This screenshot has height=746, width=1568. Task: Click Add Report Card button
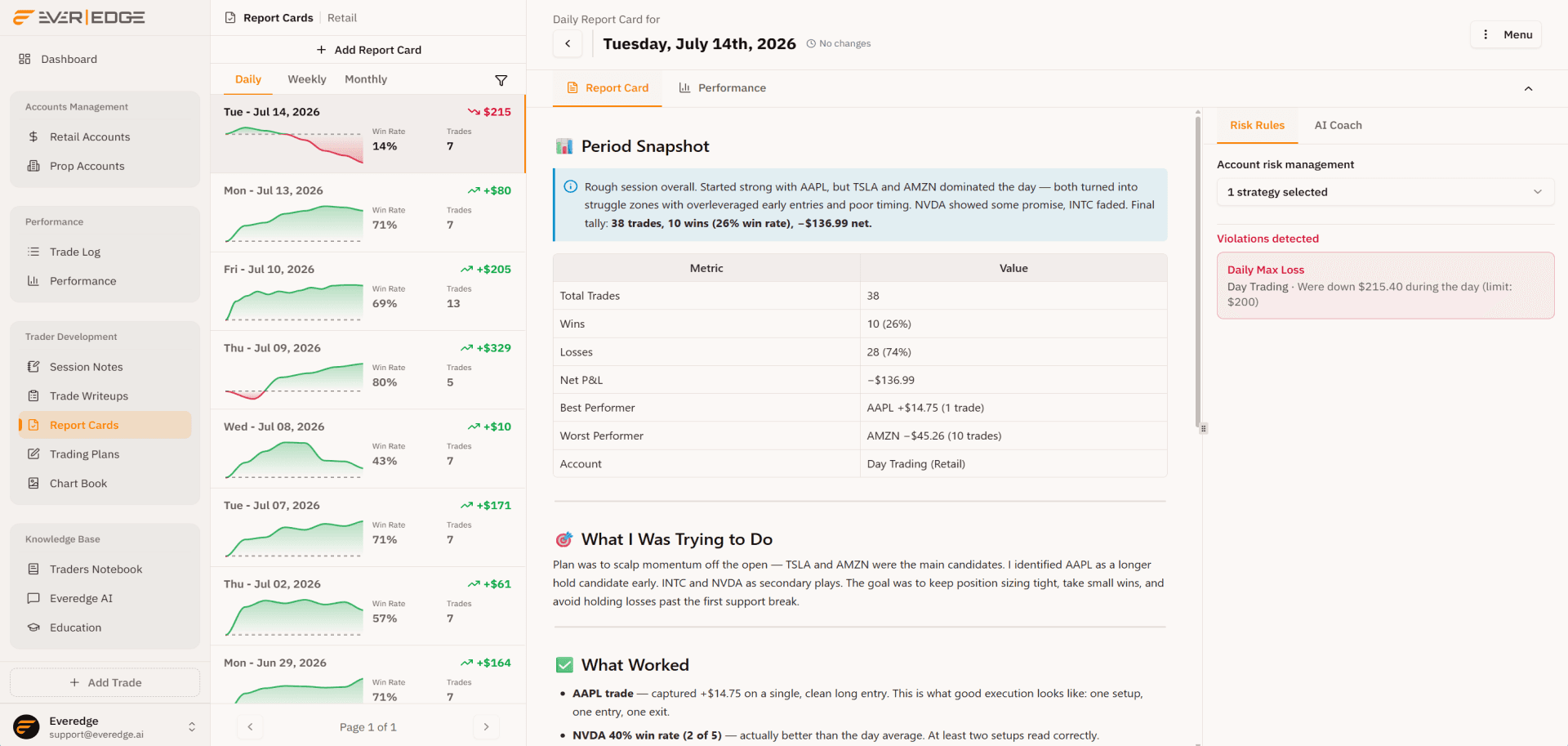[368, 50]
